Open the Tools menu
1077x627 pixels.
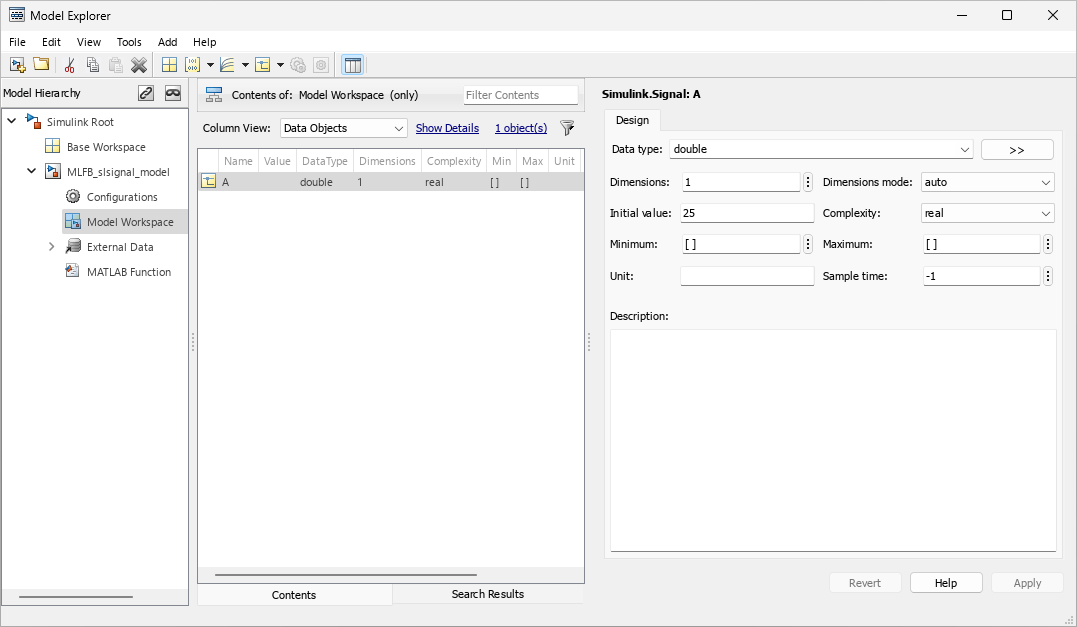click(x=129, y=42)
